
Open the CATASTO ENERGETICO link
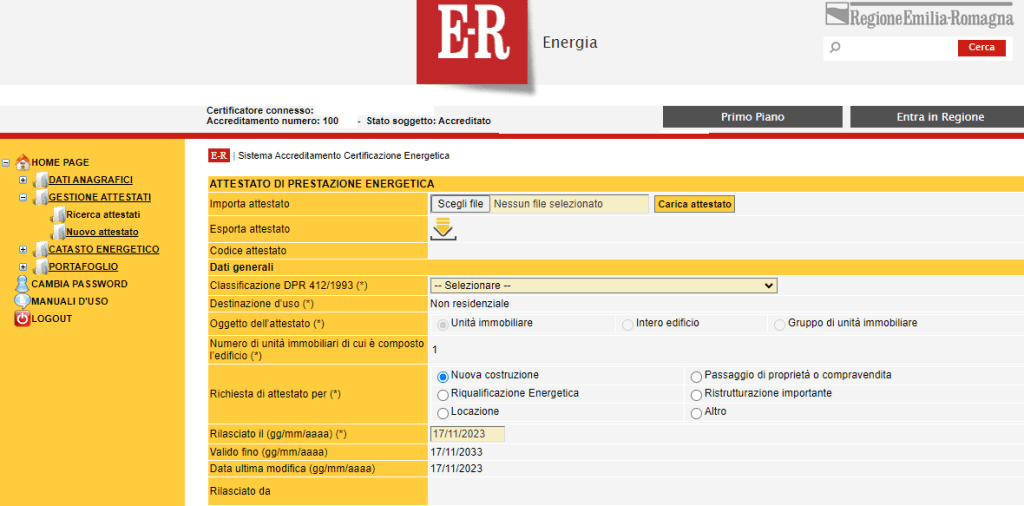(x=104, y=249)
